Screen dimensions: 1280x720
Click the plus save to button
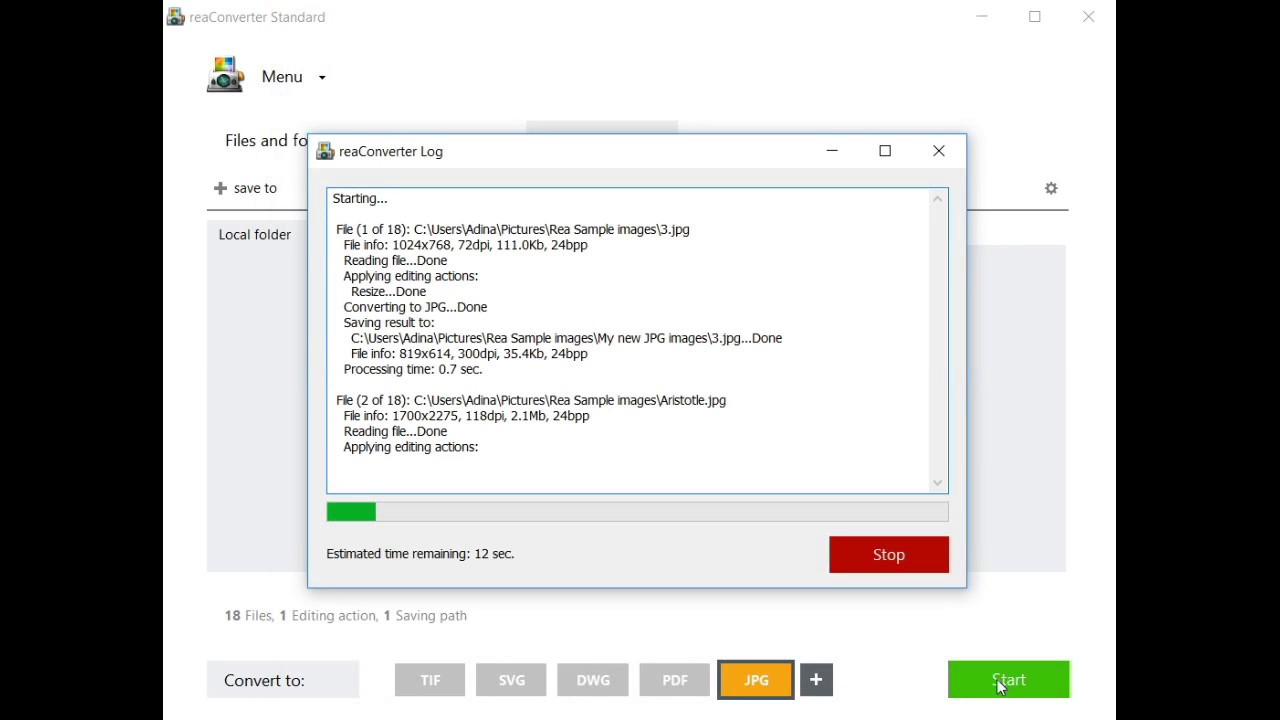click(x=245, y=188)
